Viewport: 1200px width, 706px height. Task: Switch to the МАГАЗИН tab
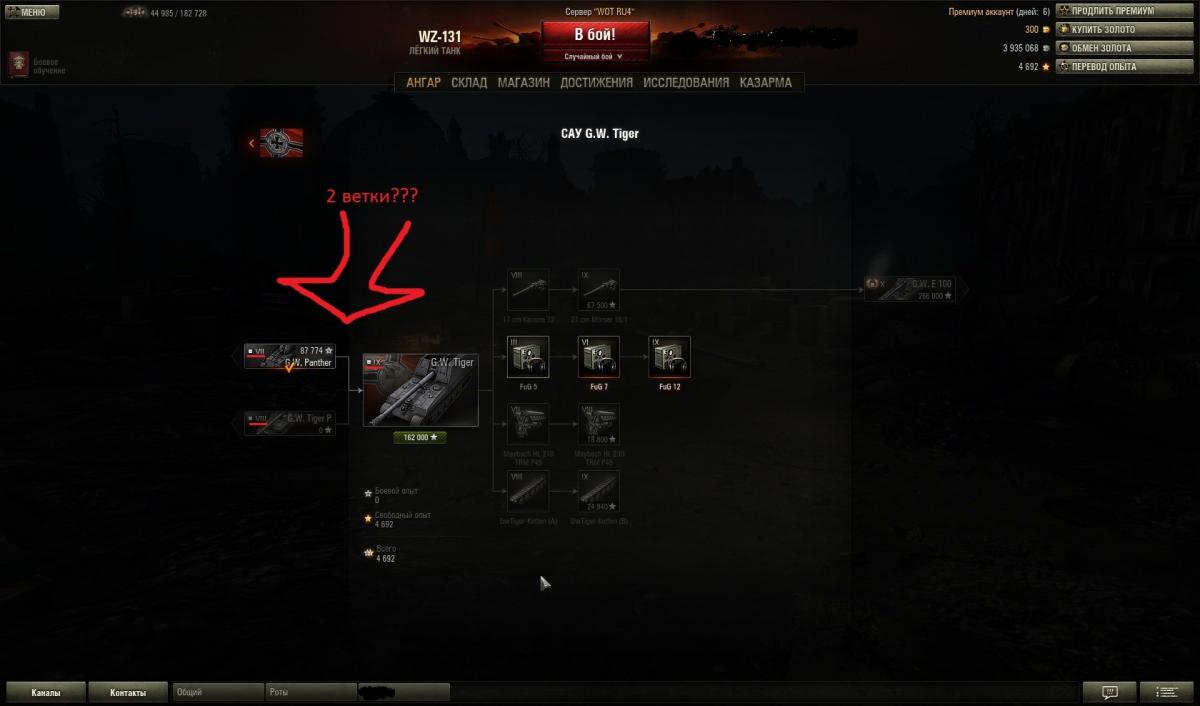pos(523,83)
